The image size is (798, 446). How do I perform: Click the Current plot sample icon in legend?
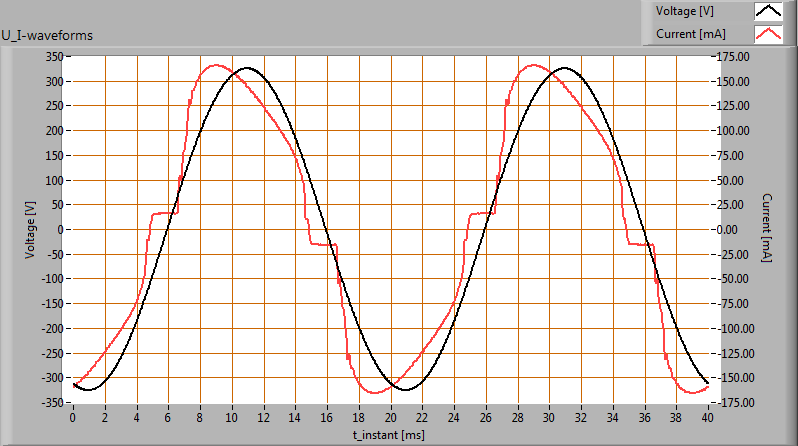(x=768, y=34)
